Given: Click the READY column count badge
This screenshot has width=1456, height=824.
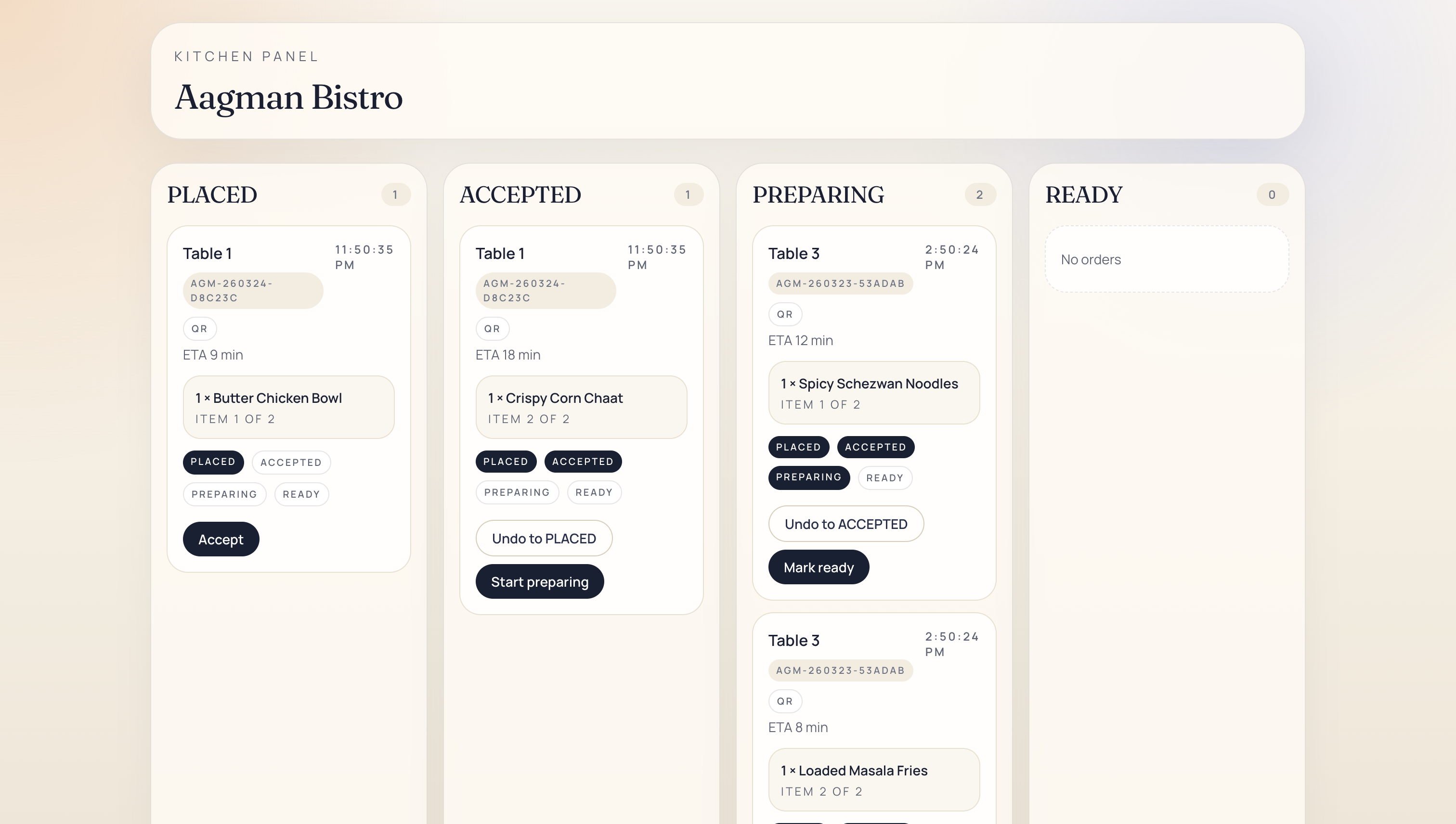Looking at the screenshot, I should coord(1272,194).
